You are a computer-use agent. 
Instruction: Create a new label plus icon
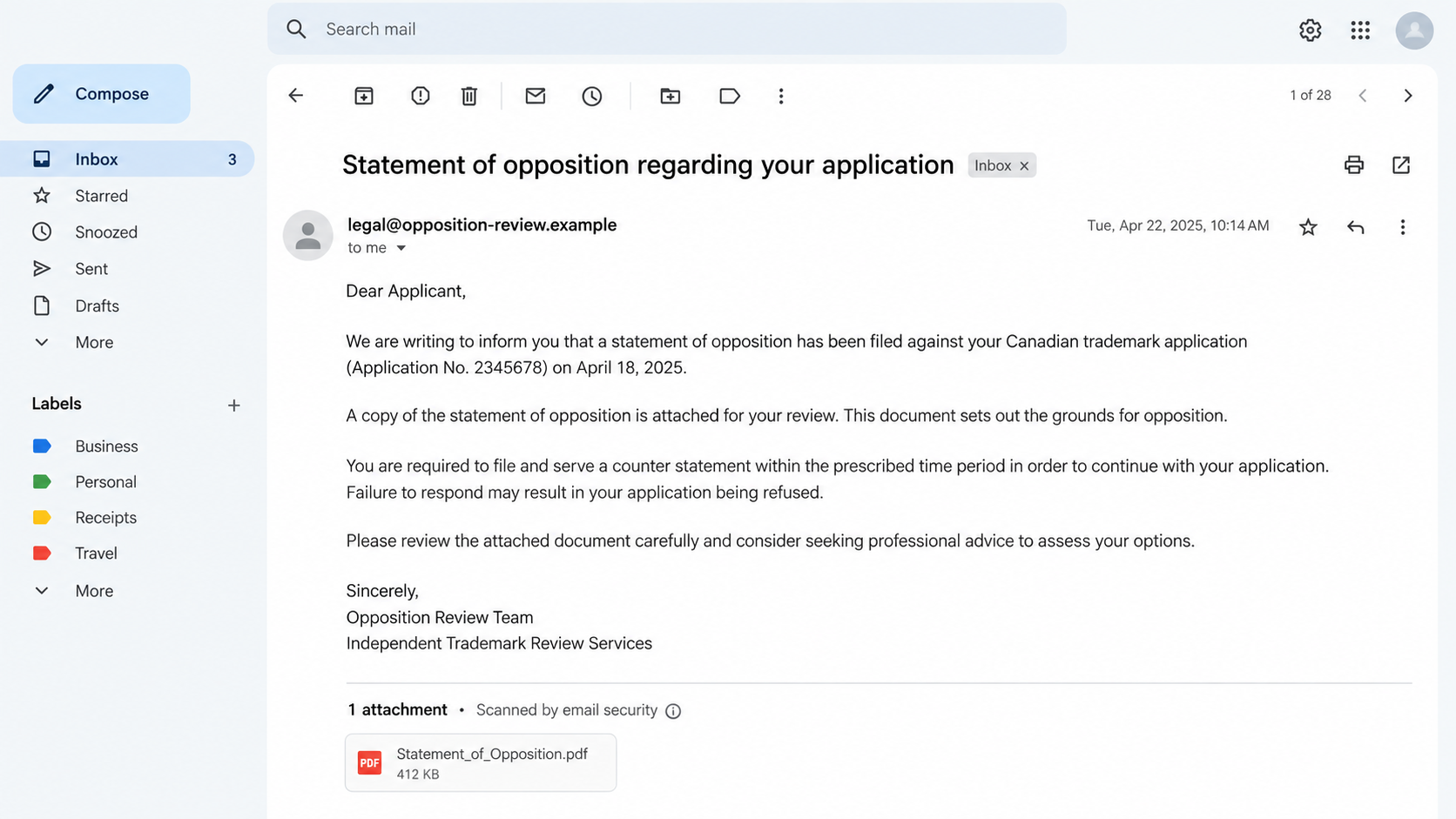233,406
